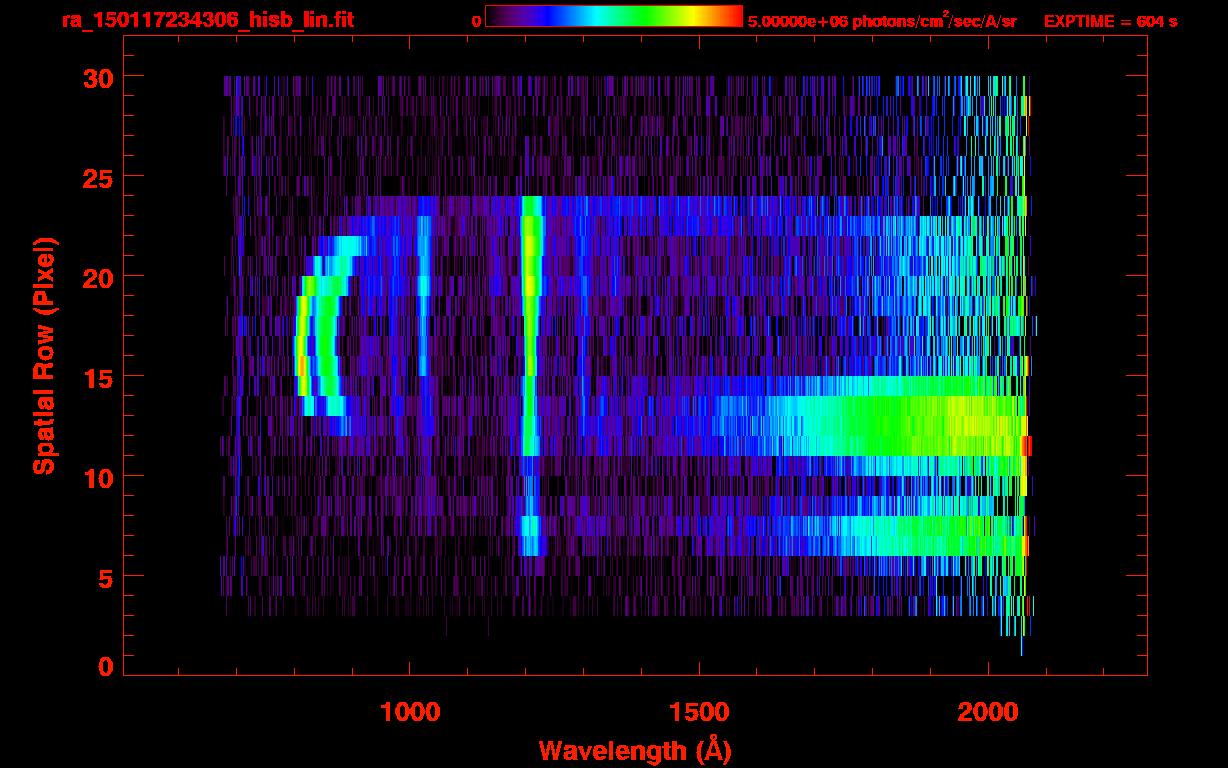Image resolution: width=1228 pixels, height=768 pixels.
Task: Click the y-axis tick label 5
Action: tap(106, 577)
